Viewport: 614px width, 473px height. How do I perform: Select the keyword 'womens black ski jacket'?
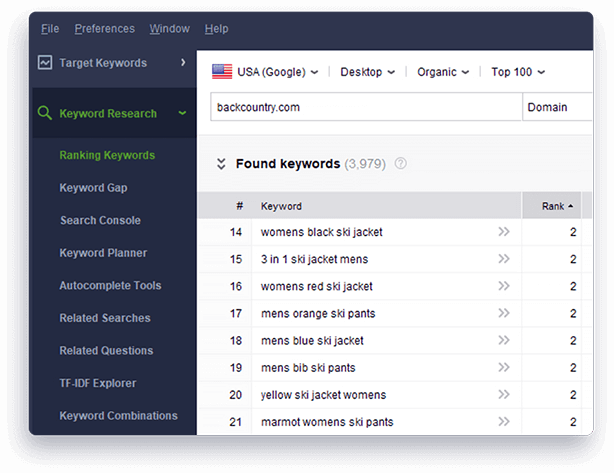(x=321, y=232)
